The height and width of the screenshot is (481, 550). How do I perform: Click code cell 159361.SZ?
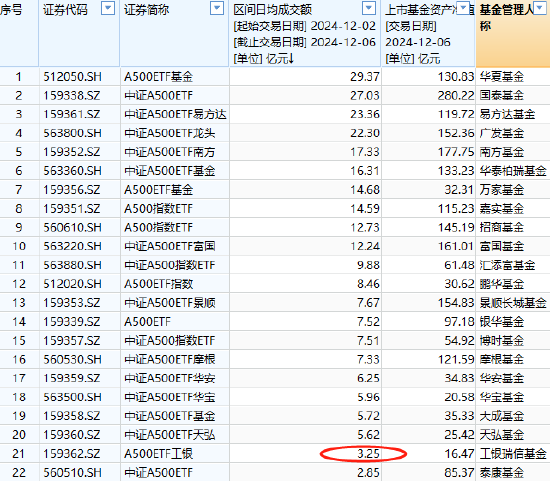click(x=72, y=114)
